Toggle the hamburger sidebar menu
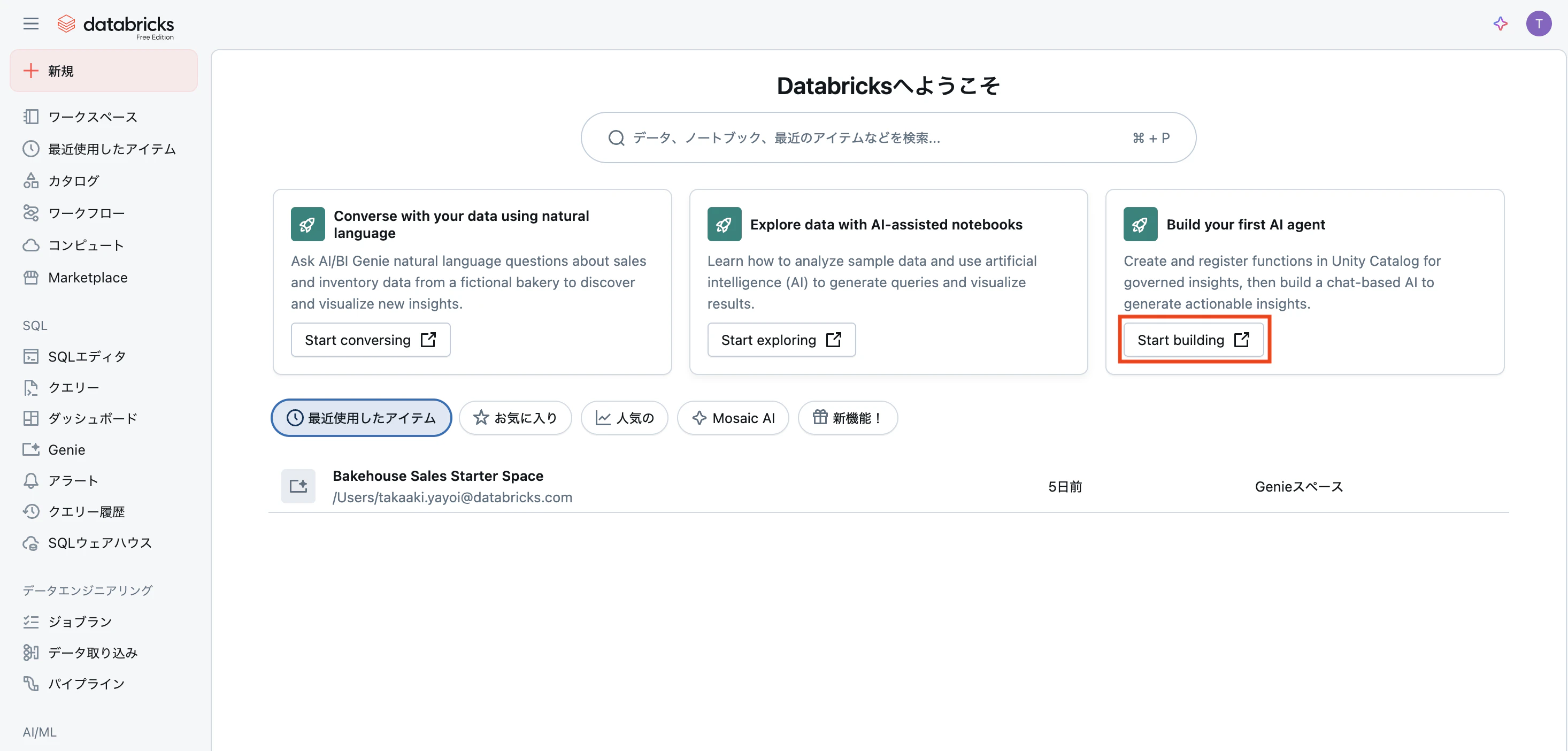This screenshot has height=751, width=1568. click(30, 24)
